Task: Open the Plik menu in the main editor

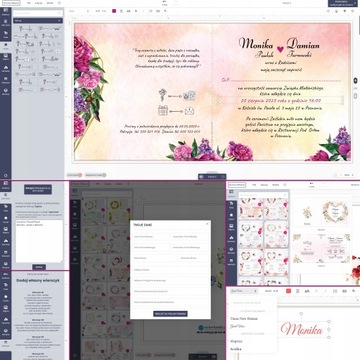Action: (x=29, y=3)
